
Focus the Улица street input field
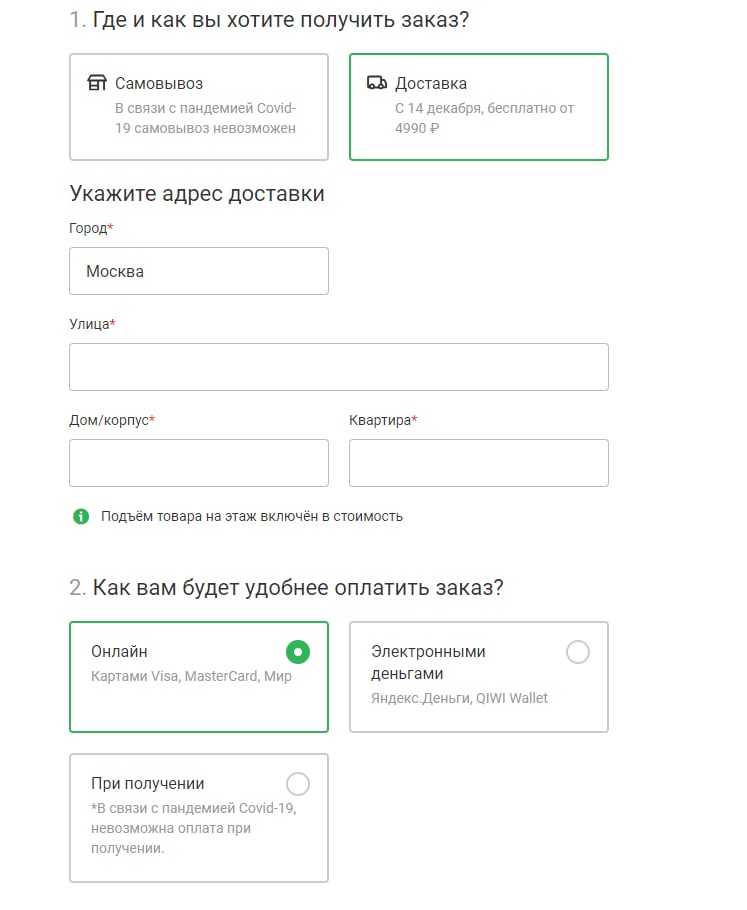coord(338,367)
